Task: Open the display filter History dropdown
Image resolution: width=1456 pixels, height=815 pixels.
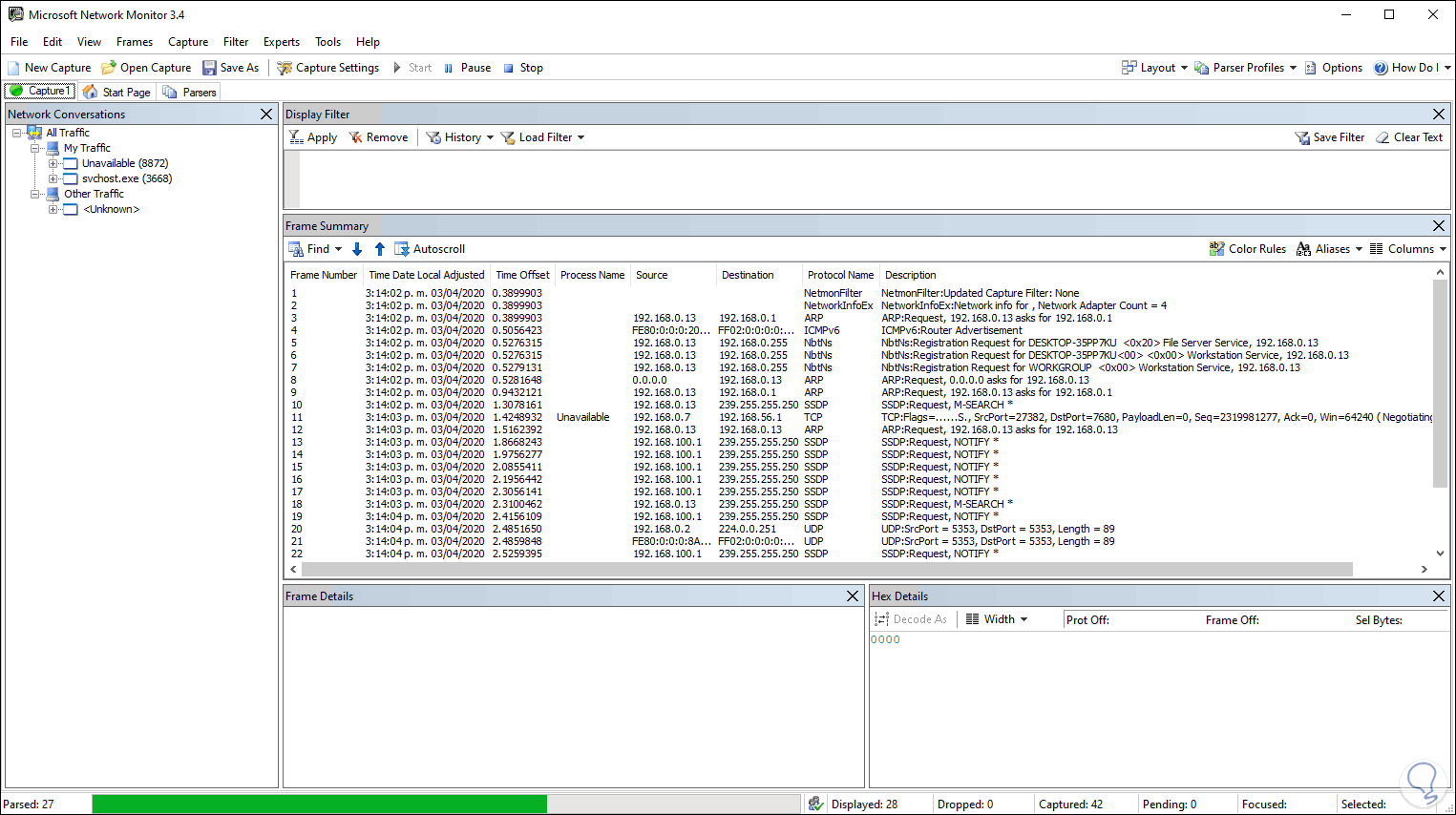Action: point(459,137)
